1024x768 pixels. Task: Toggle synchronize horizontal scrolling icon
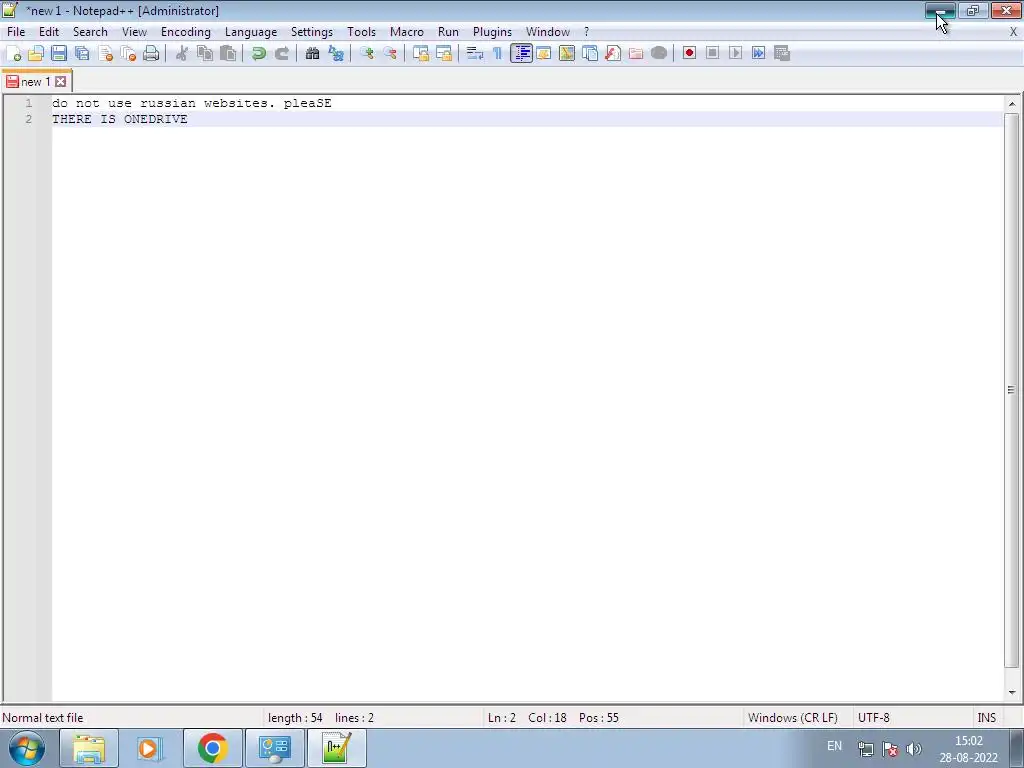coord(444,54)
